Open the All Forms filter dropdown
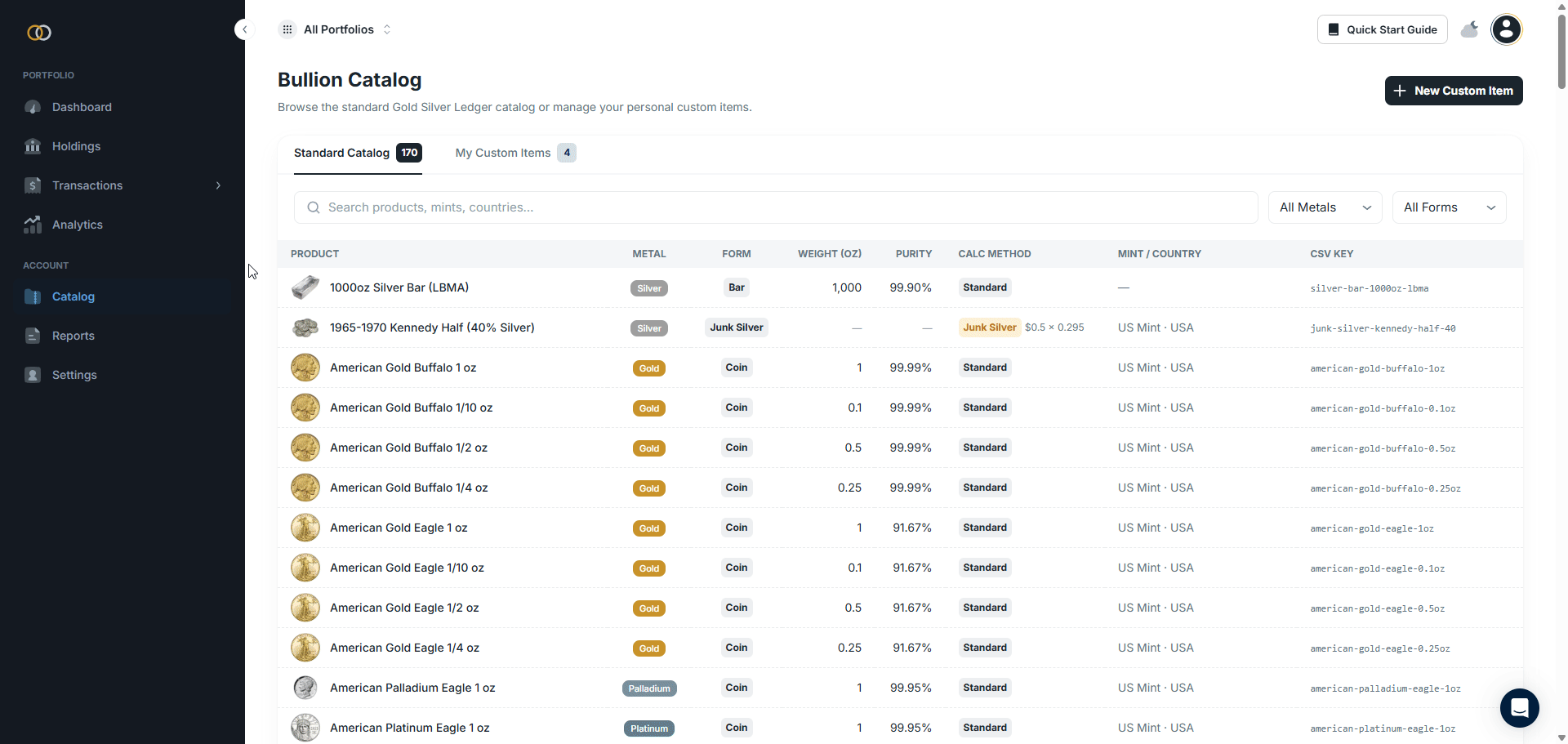1568x744 pixels. (1449, 207)
